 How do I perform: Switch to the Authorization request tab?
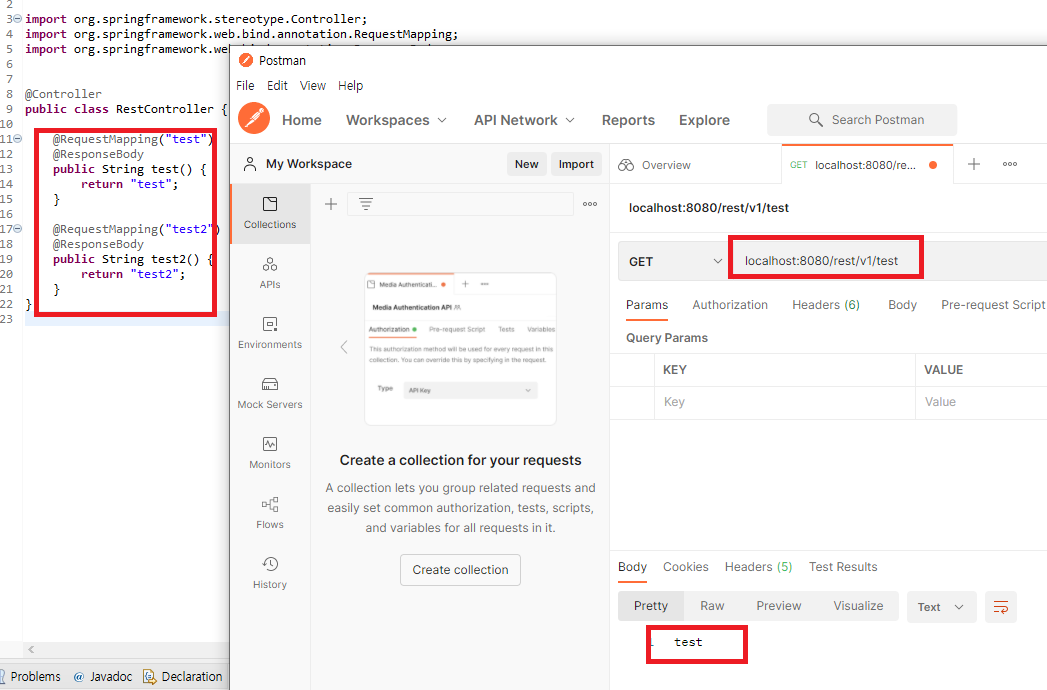point(730,305)
